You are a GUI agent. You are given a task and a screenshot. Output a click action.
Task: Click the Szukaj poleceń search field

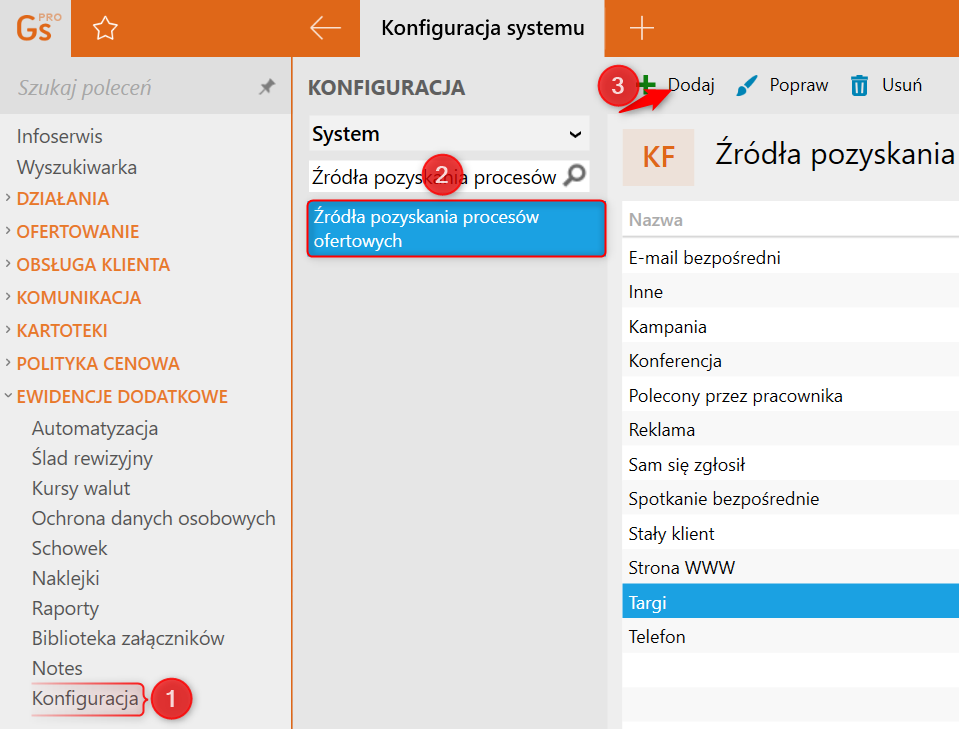coord(135,87)
